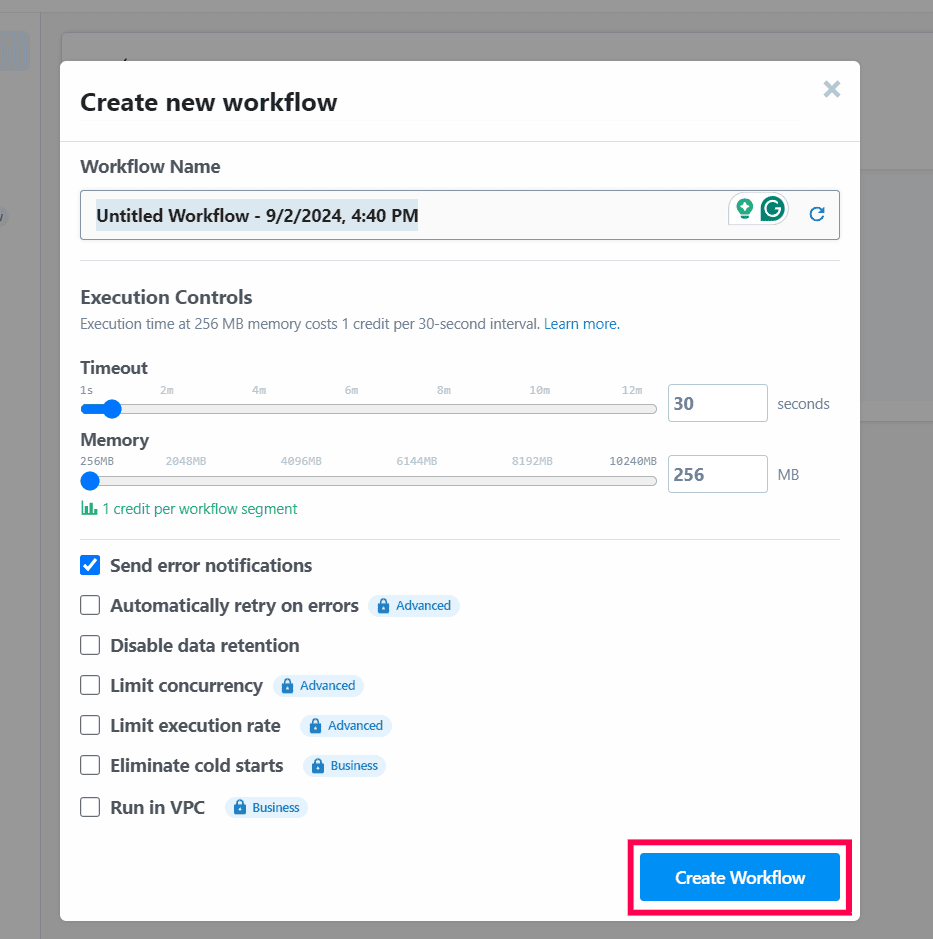
Task: Click the Timeout slider handle
Action: [x=111, y=408]
